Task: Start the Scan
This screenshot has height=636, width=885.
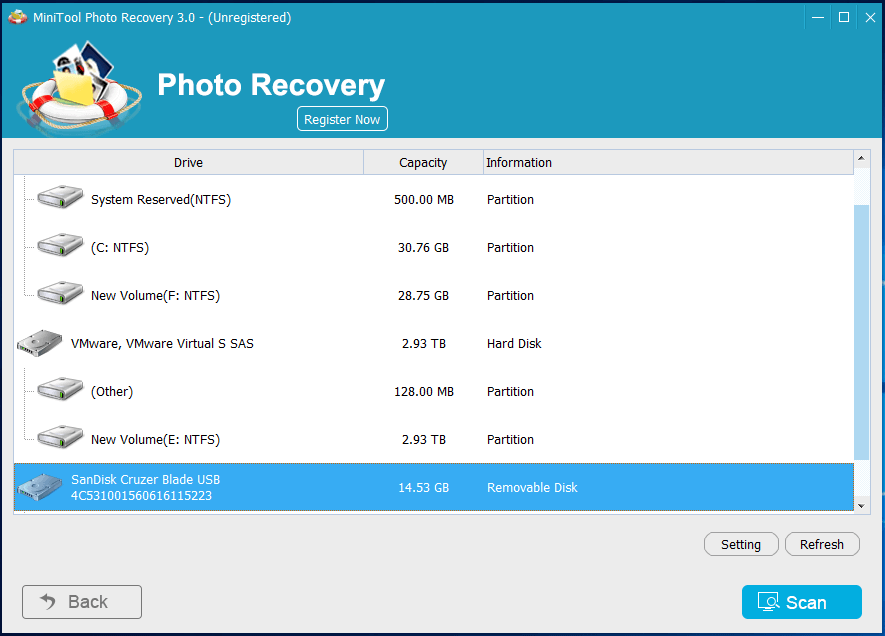Action: click(x=801, y=602)
